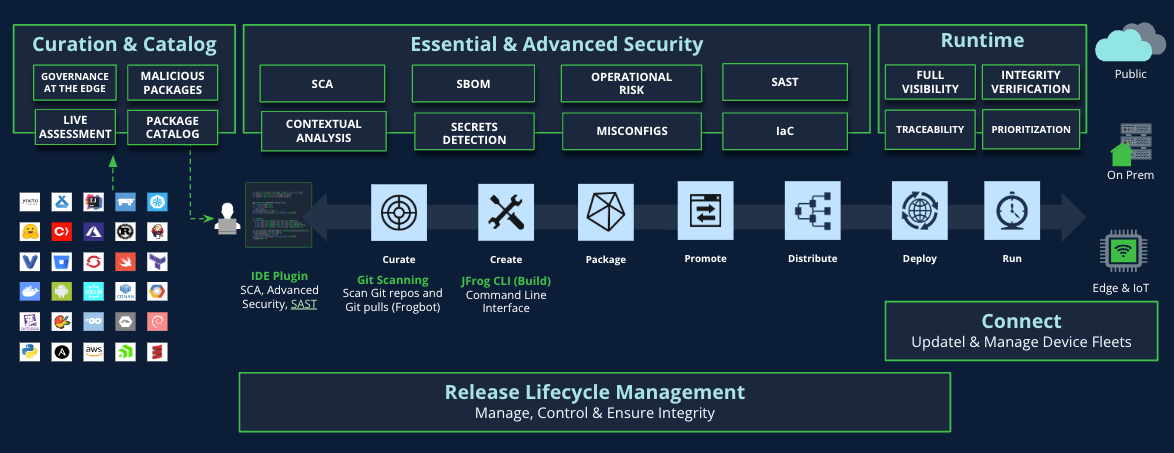Screen dimensions: 1174x453
Task: Click the red OpenShift logo
Action: tap(94, 261)
